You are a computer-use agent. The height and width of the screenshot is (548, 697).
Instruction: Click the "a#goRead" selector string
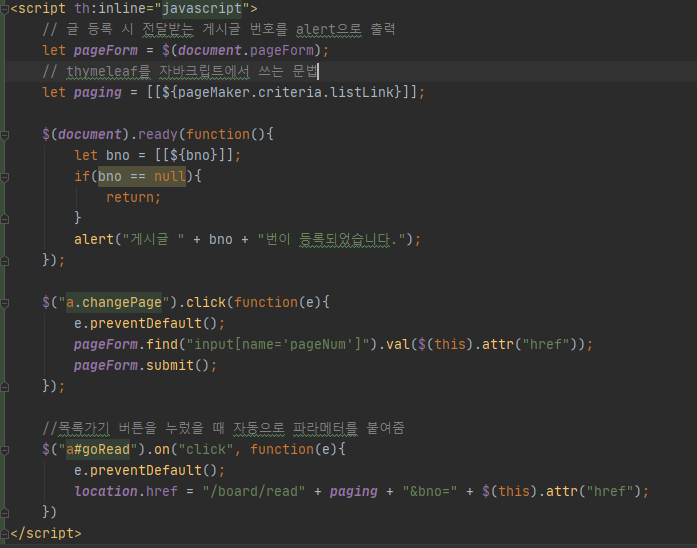(98, 450)
